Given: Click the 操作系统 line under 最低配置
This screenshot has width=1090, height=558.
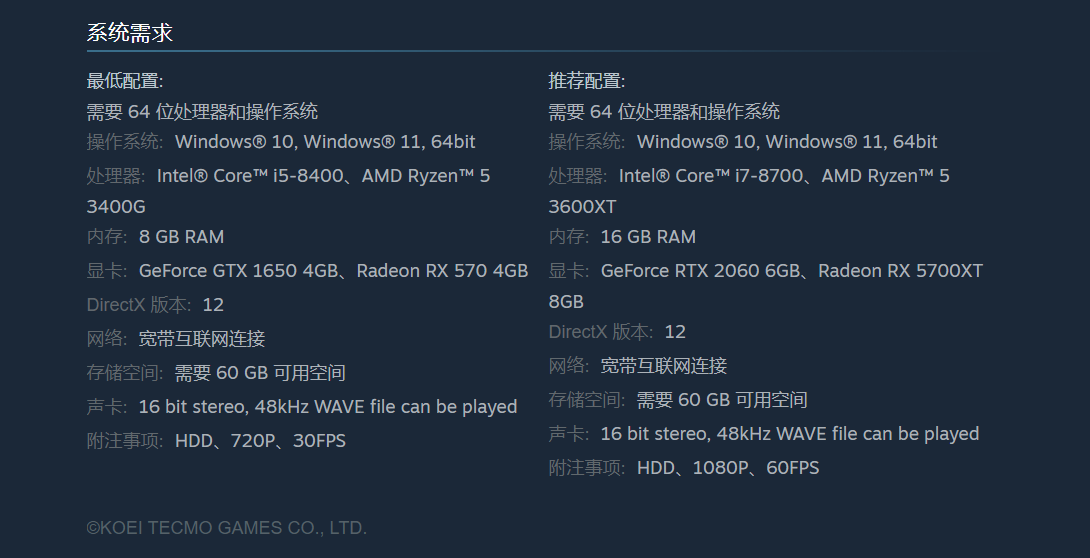Looking at the screenshot, I should click(x=281, y=142).
